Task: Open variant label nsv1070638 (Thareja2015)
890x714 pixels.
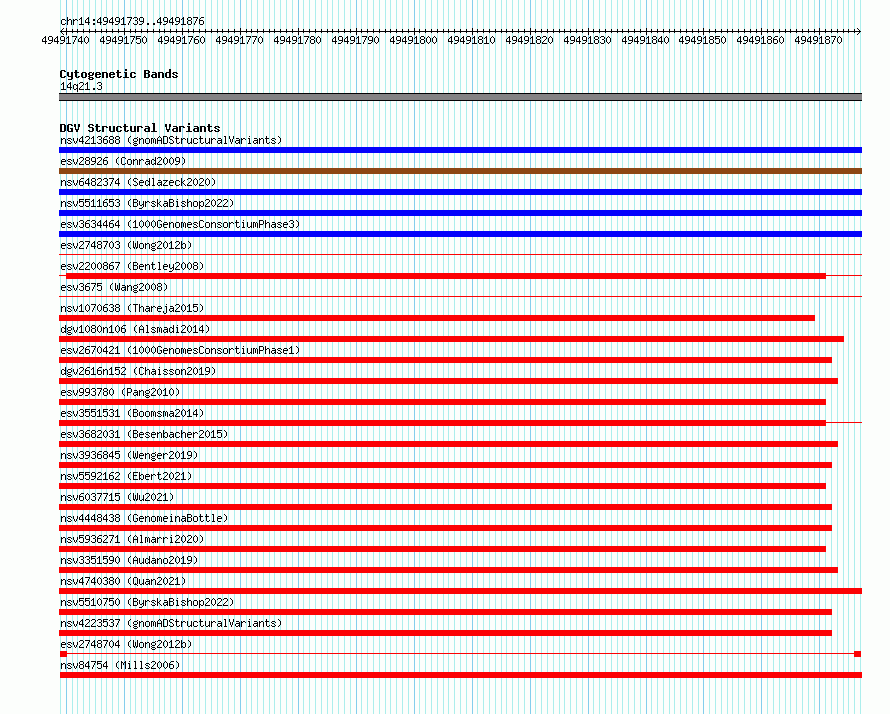Action: pos(132,308)
